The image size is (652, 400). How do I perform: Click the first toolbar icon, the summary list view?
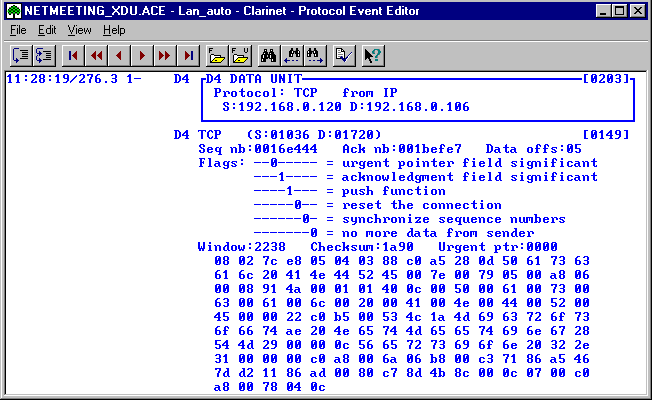coord(21,55)
